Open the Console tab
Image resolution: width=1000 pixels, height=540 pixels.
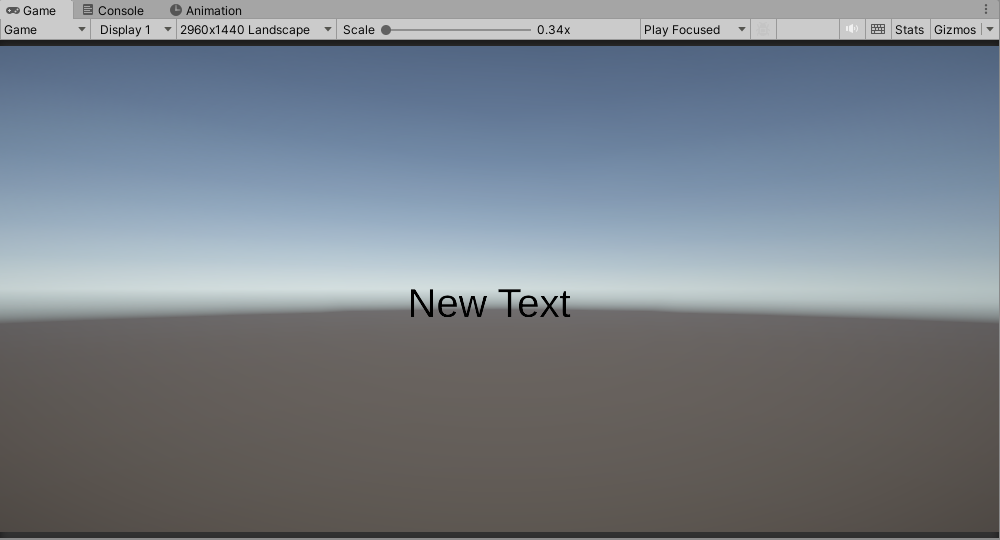(x=114, y=10)
